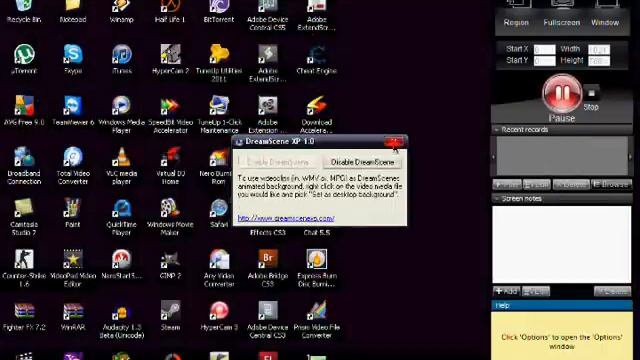
Task: Choose Window capture mode in recorder
Action: click(605, 14)
